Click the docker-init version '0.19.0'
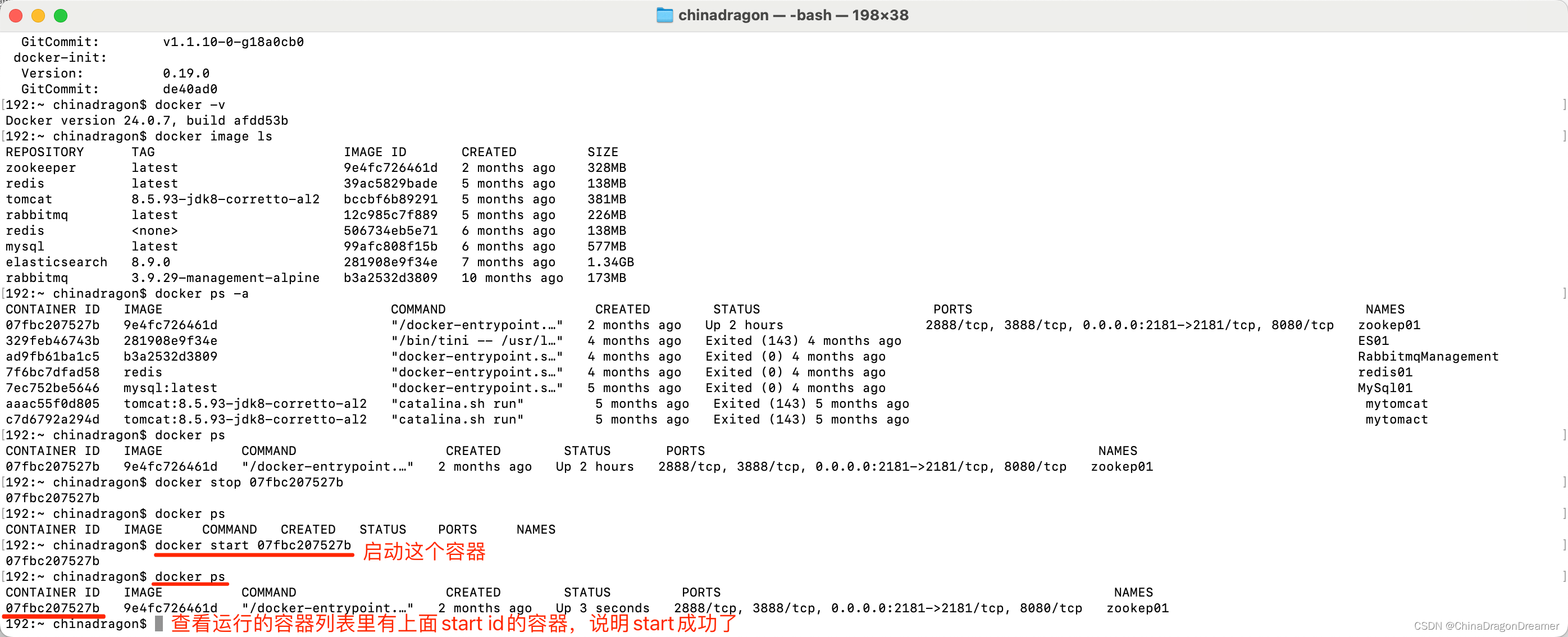 (x=186, y=74)
